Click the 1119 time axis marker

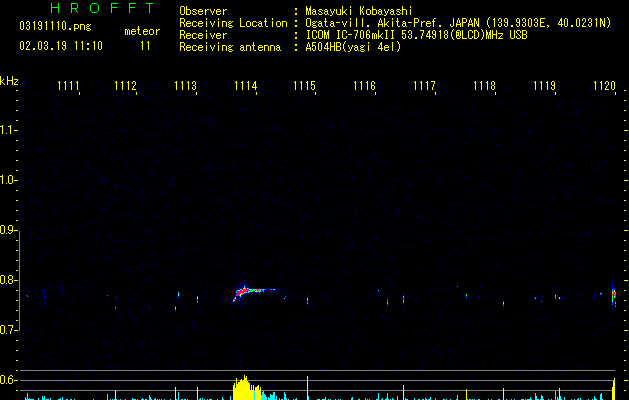pos(544,85)
